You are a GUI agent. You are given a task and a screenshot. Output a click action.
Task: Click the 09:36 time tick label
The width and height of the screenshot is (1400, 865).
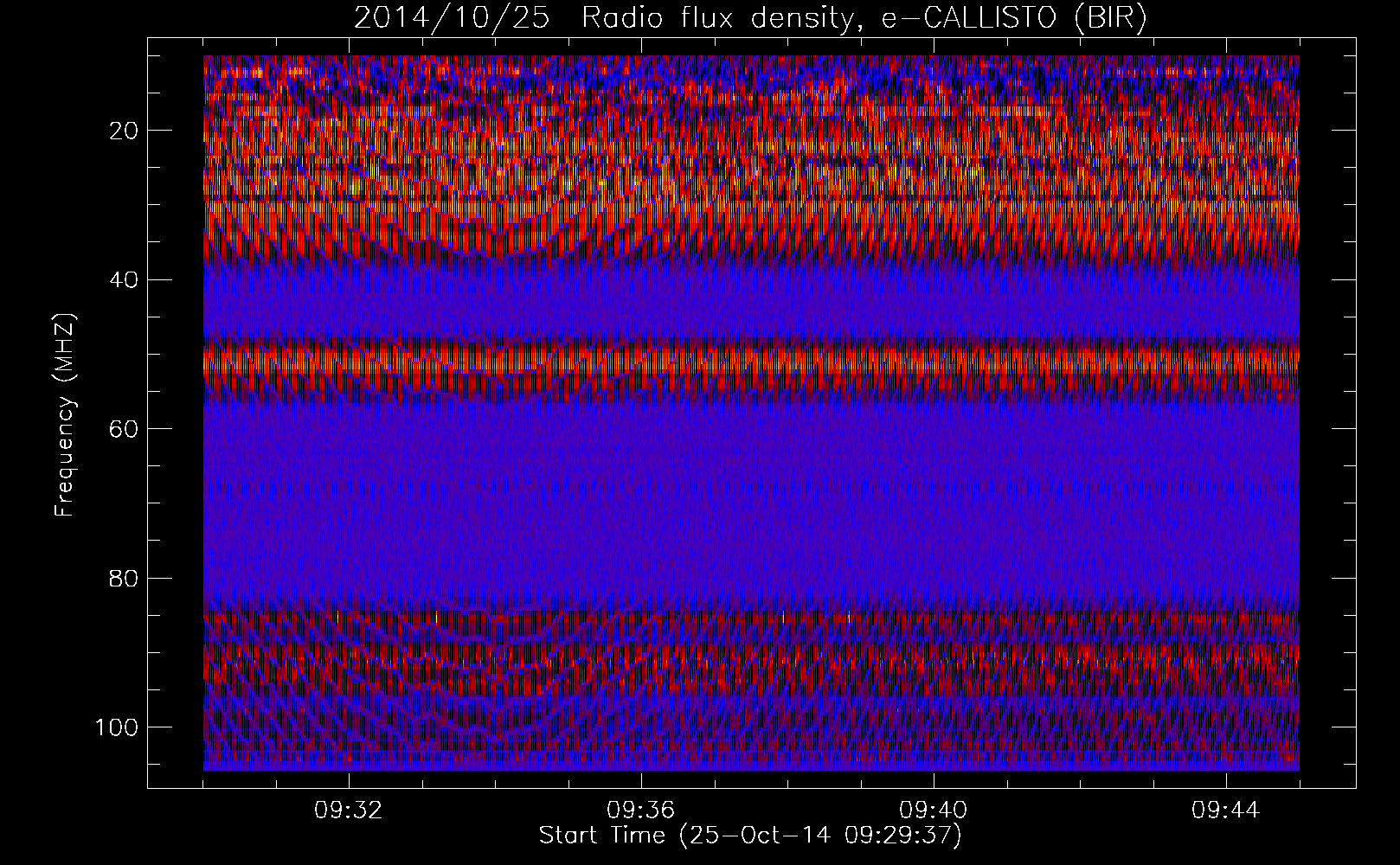pos(641,811)
